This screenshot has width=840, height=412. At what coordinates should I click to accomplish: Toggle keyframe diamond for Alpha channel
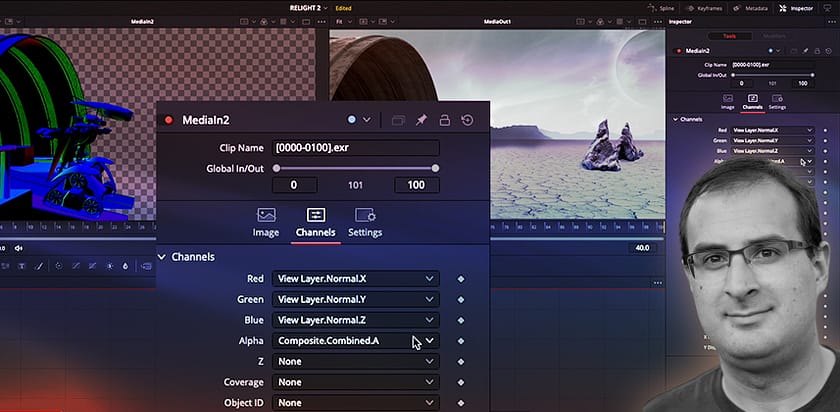pos(460,341)
